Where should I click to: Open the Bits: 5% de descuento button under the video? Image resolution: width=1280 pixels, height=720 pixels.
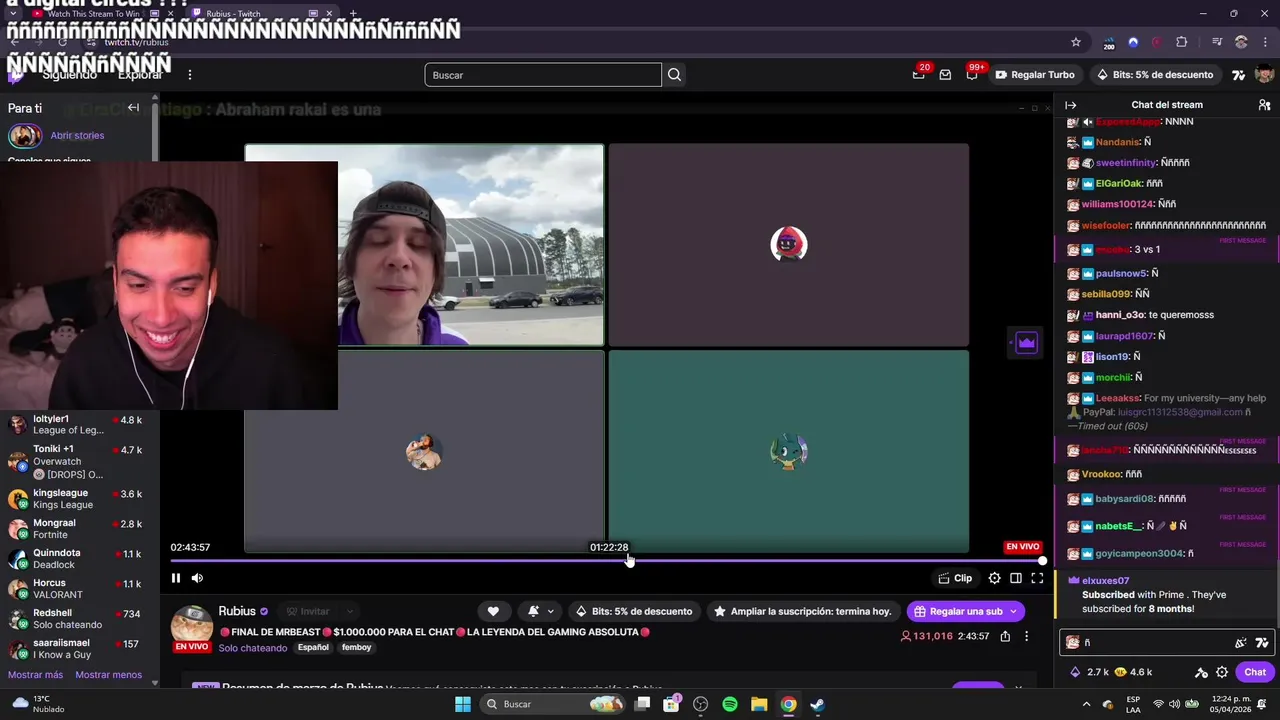pyautogui.click(x=634, y=611)
